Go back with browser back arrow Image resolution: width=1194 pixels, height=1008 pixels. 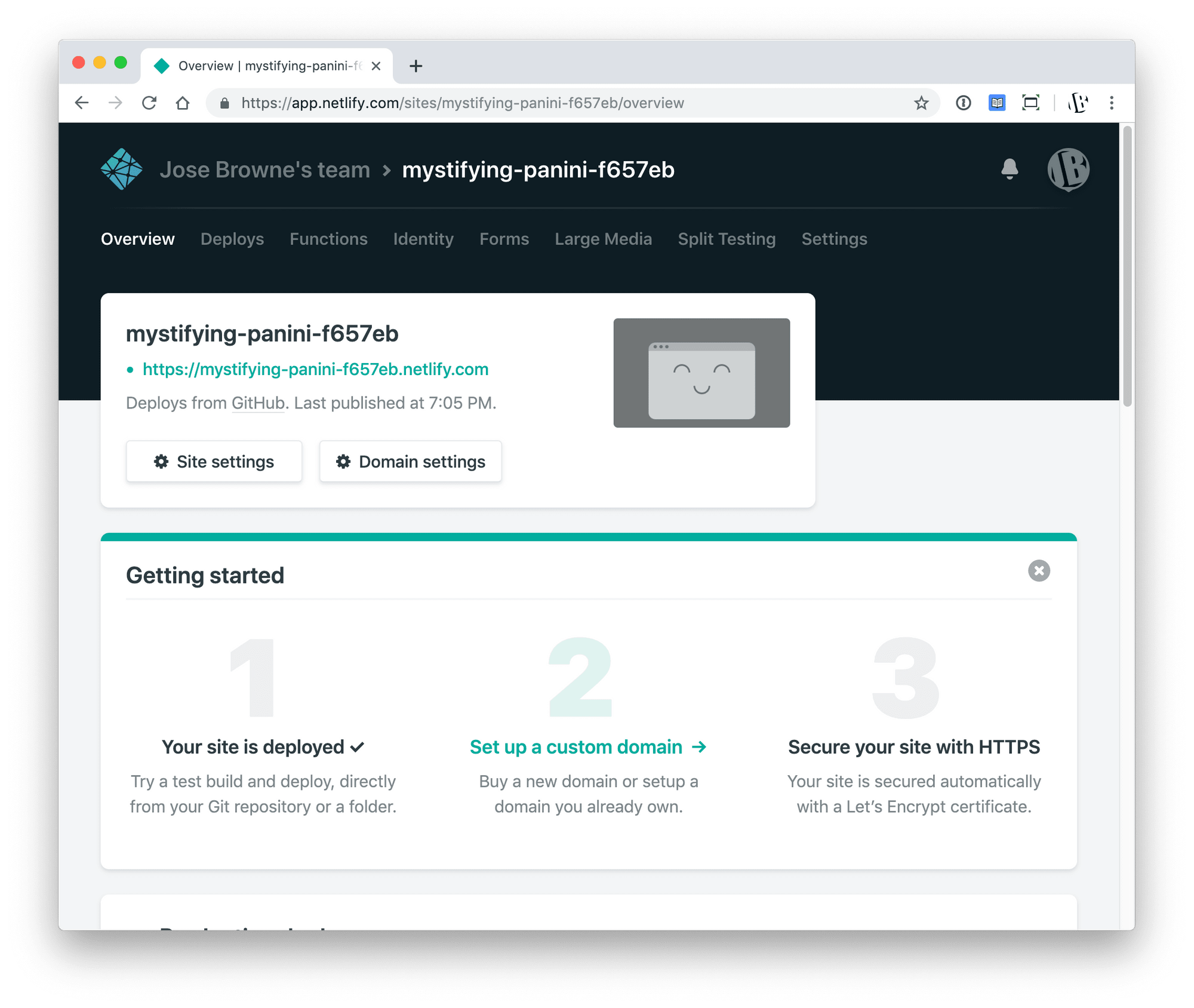[x=82, y=103]
